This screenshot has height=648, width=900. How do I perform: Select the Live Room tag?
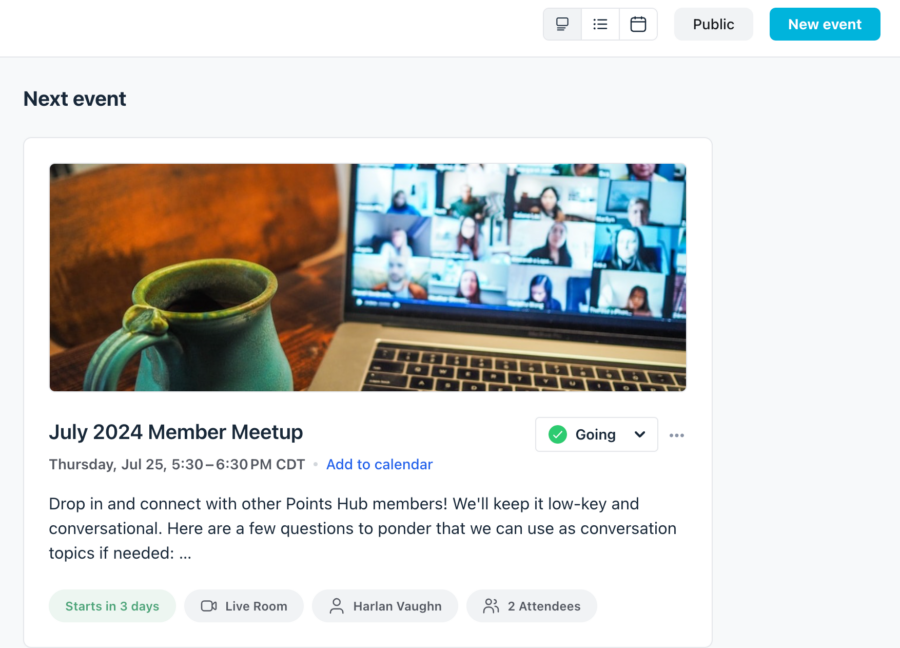tap(244, 606)
